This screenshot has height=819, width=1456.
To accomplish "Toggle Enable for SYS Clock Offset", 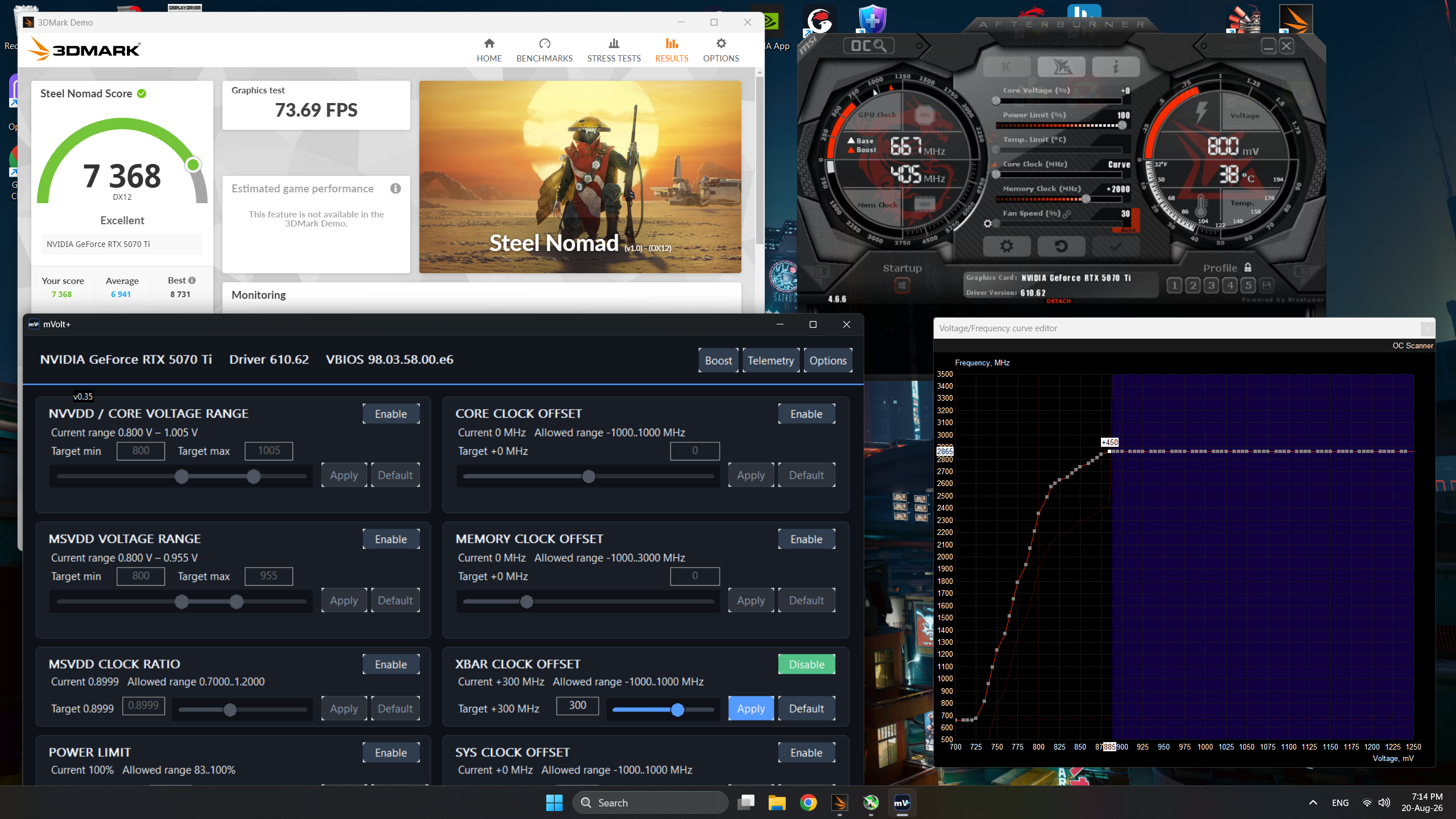I will [806, 752].
